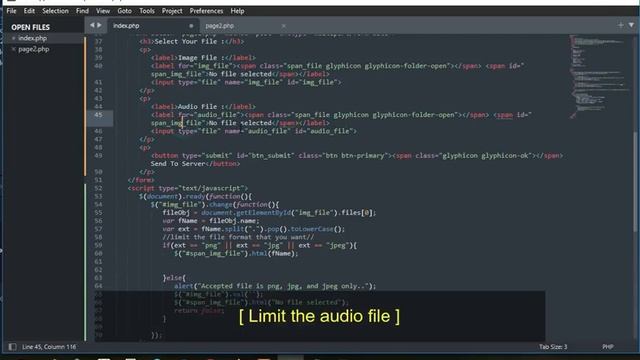The image size is (640, 360).
Task: Open the tab list dropdown arrow
Action: coord(631,25)
